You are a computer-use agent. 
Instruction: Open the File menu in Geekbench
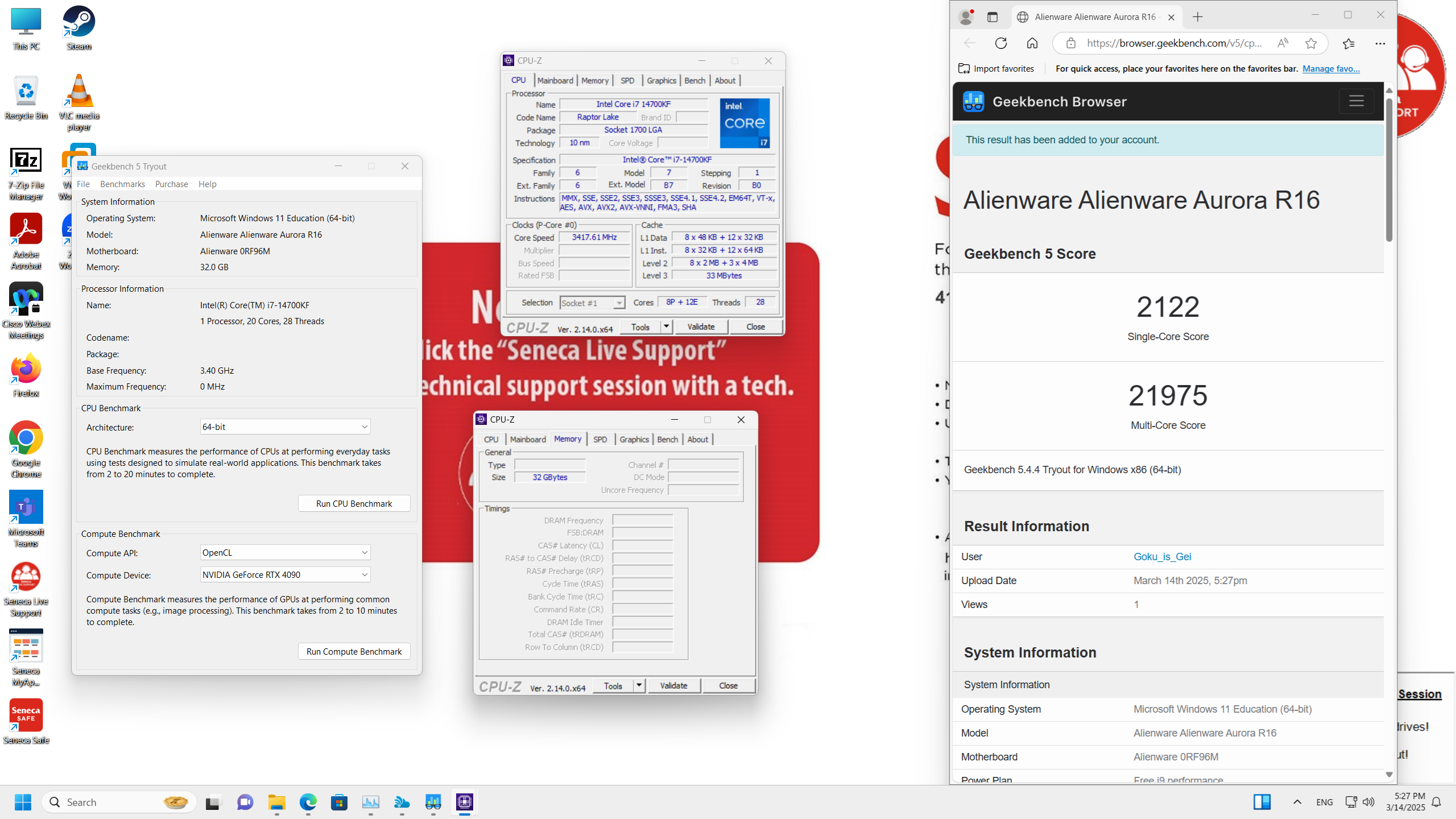(x=83, y=184)
